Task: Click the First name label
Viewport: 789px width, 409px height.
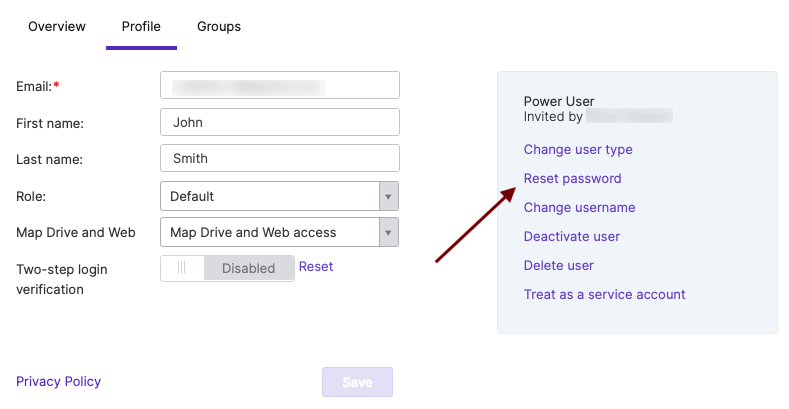Action: pyautogui.click(x=50, y=123)
